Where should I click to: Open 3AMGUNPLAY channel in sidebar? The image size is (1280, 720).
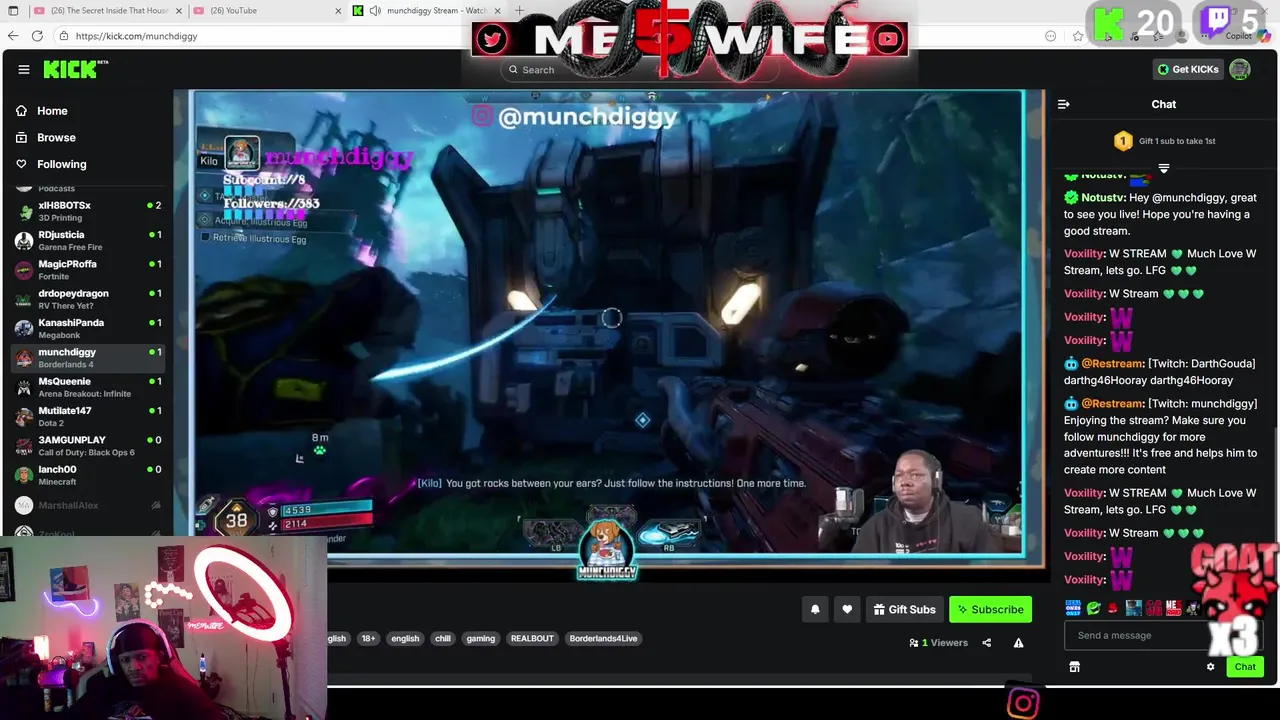88,445
